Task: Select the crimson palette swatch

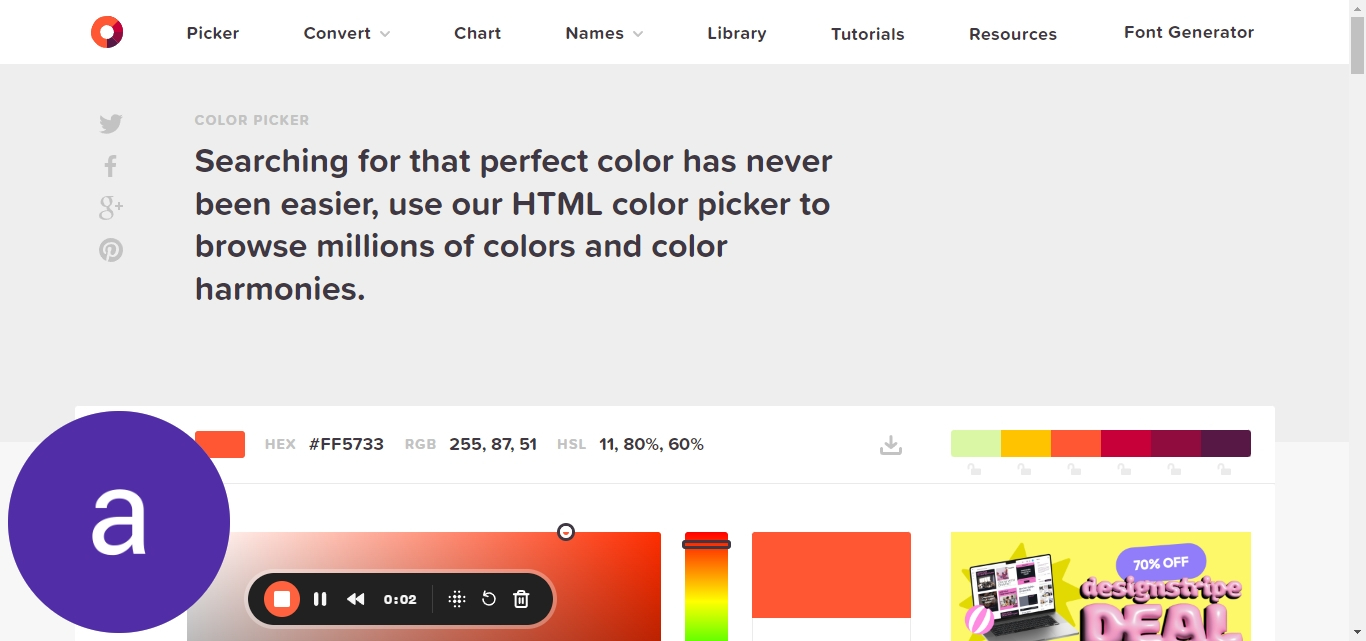Action: pyautogui.click(x=1126, y=444)
